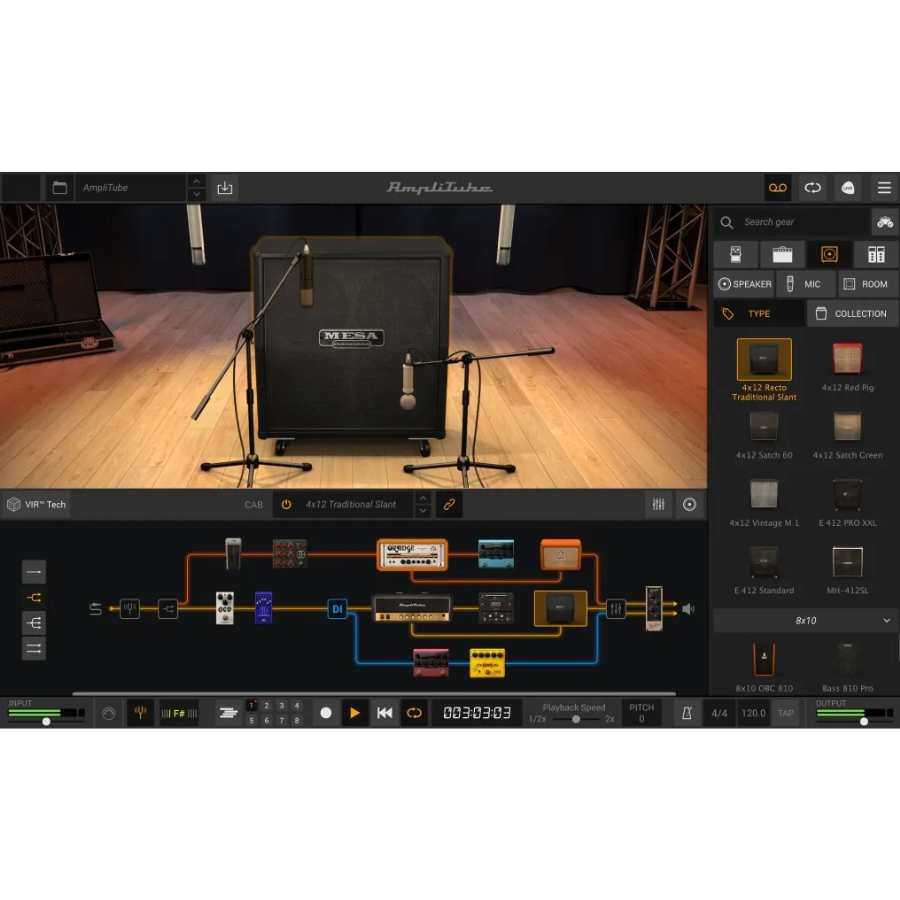Select the amplifier gear category
Screen dimensions: 900x900
(x=782, y=254)
